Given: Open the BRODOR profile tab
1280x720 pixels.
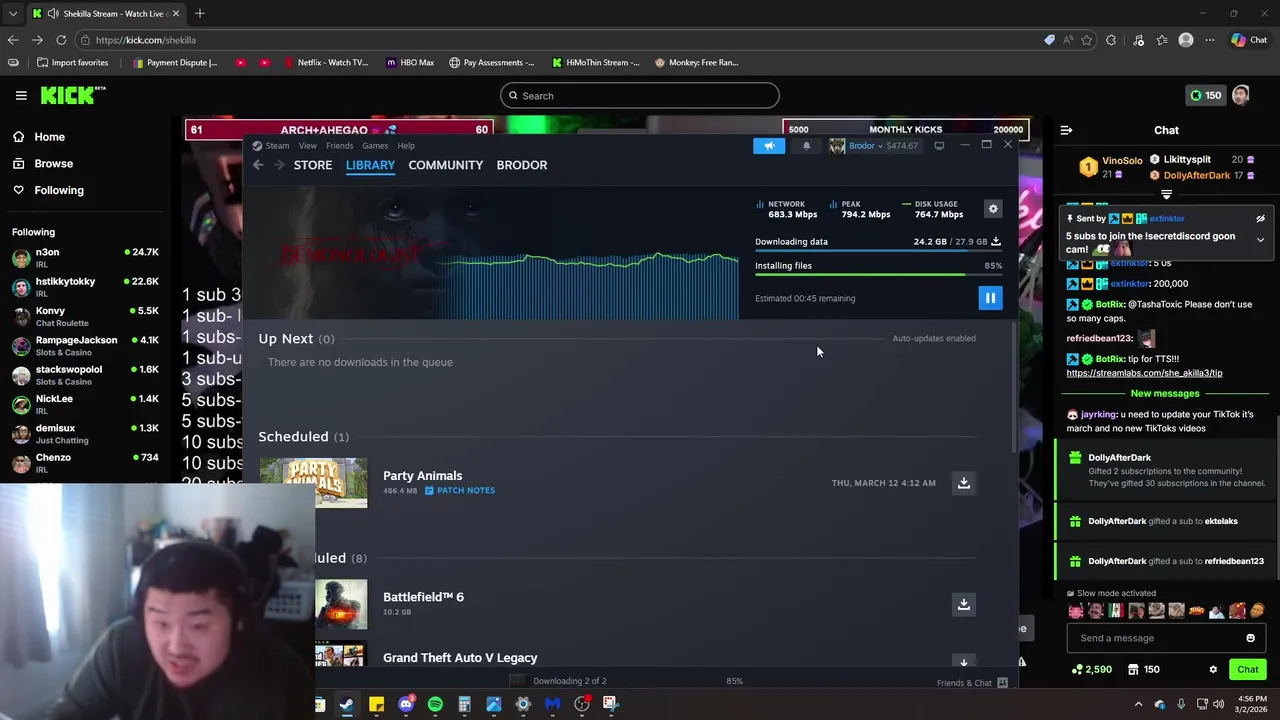Looking at the screenshot, I should pyautogui.click(x=522, y=165).
